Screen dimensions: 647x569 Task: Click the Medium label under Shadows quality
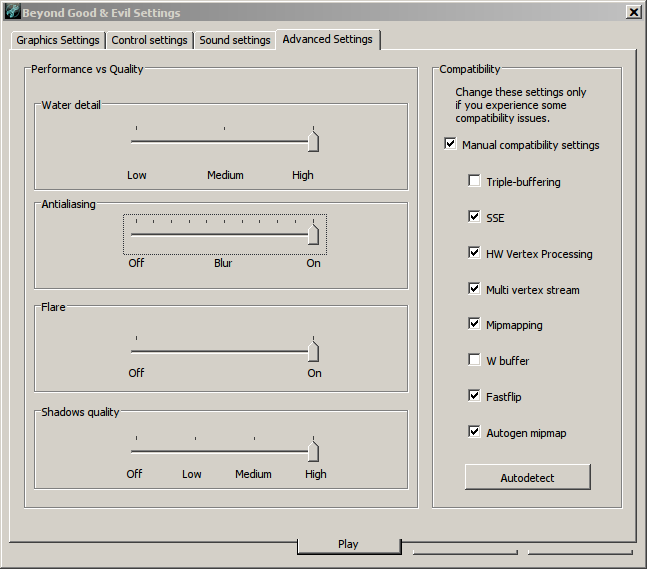coord(253,474)
